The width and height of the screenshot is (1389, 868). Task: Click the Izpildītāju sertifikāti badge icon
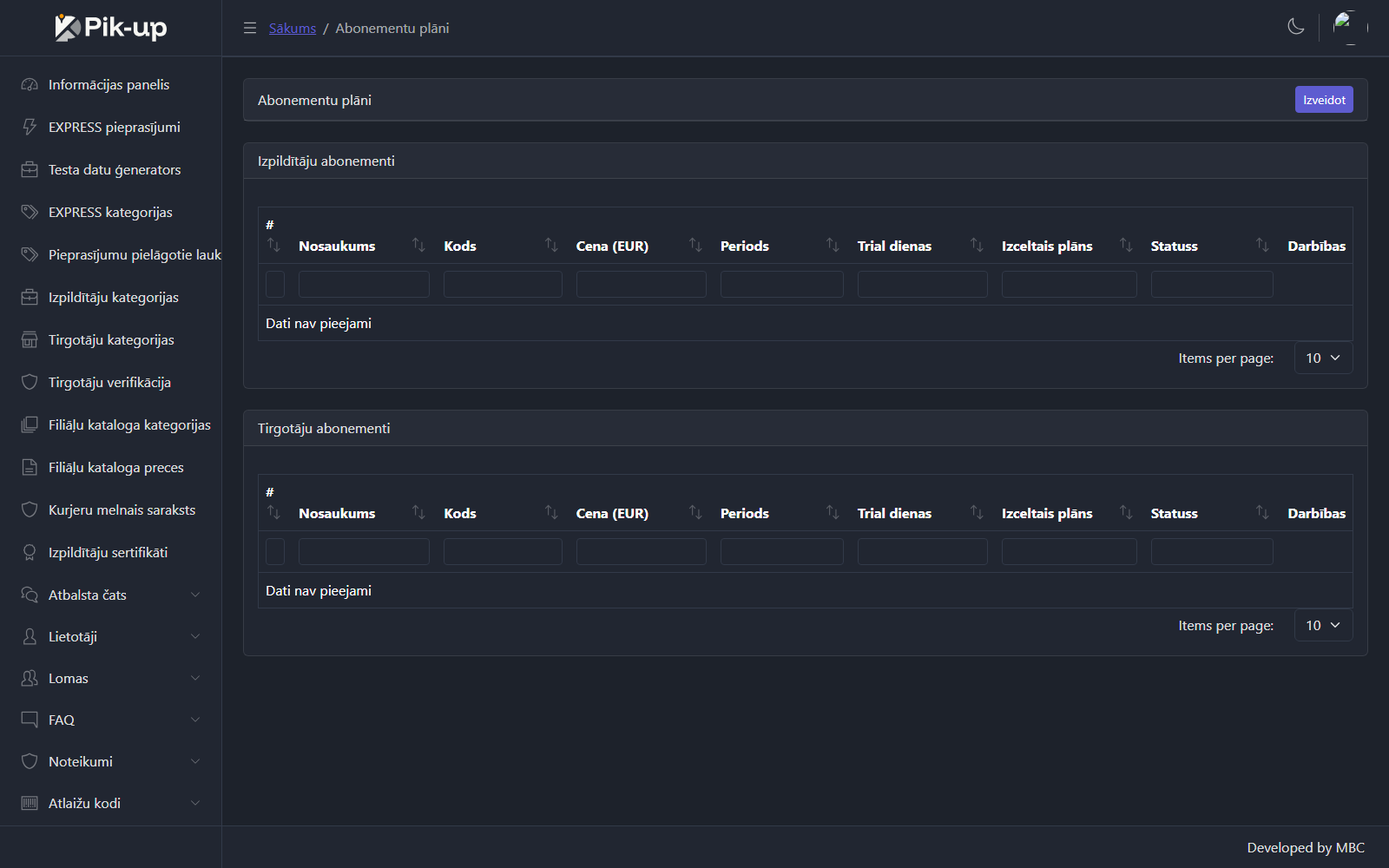click(x=30, y=552)
